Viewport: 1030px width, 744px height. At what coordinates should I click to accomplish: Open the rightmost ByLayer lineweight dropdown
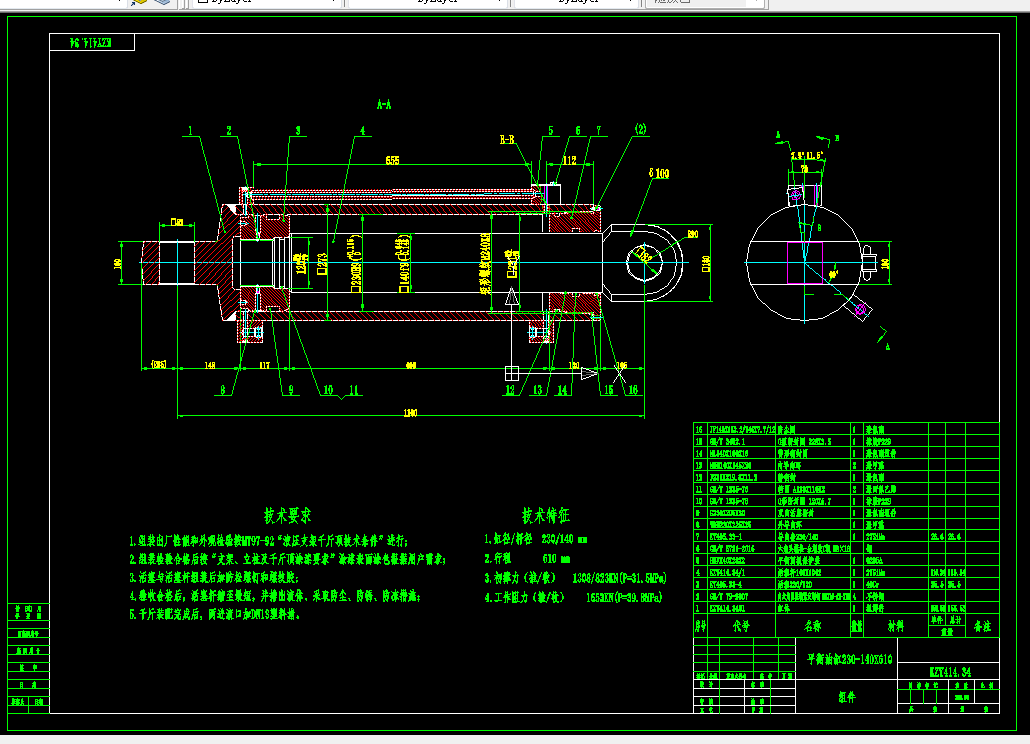click(x=576, y=2)
